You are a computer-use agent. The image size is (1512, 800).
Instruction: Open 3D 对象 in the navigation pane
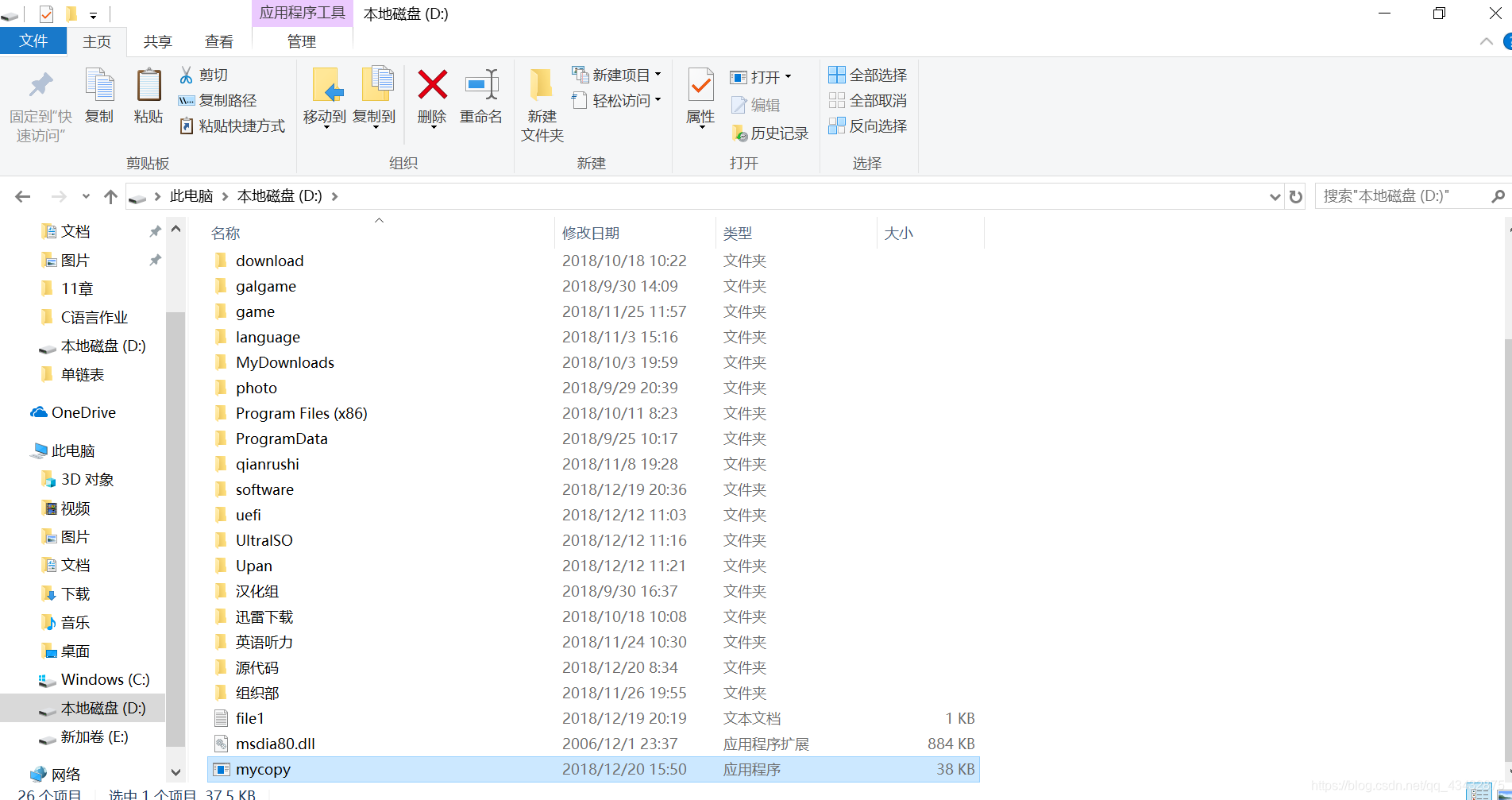click(x=77, y=480)
